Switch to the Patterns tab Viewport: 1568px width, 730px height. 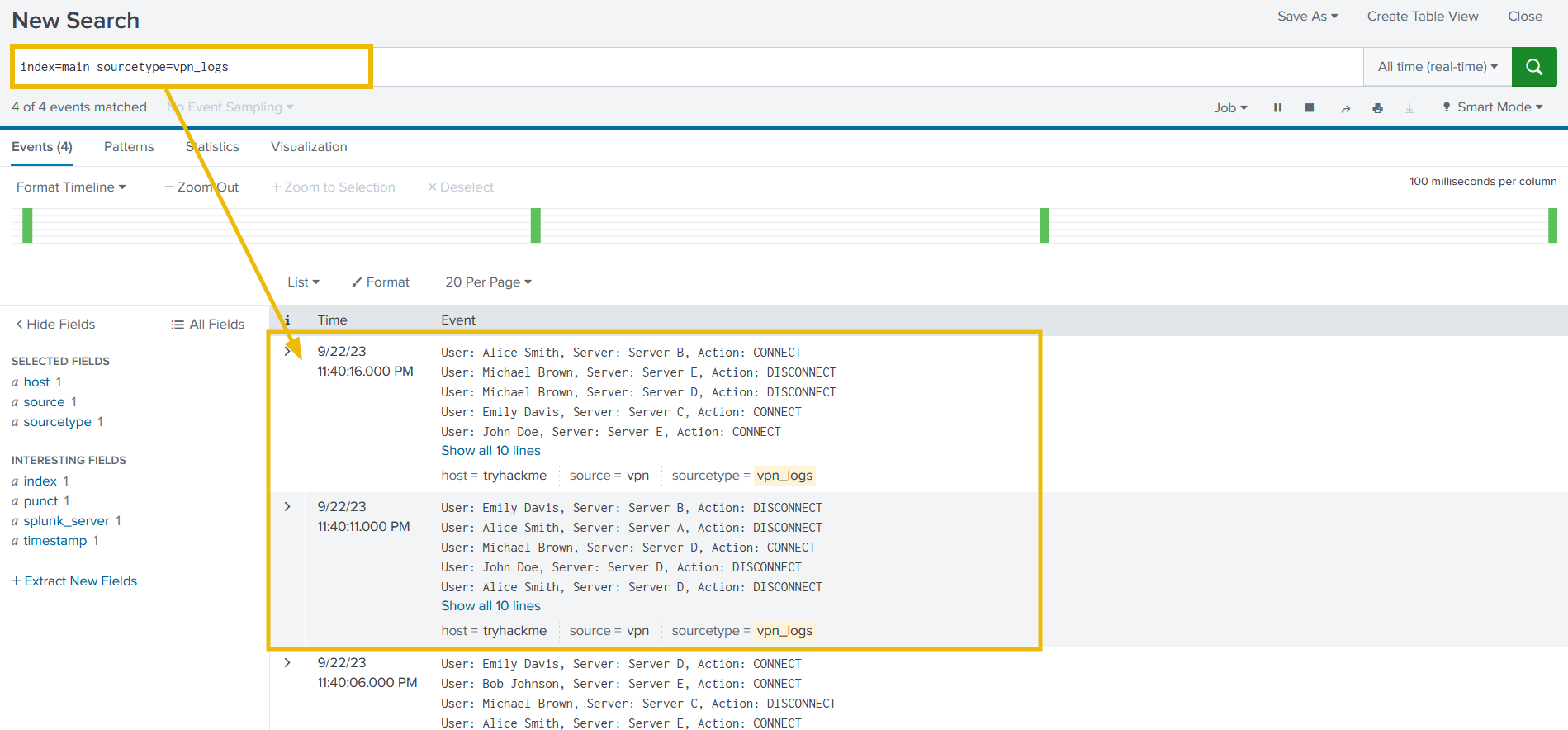pos(129,147)
